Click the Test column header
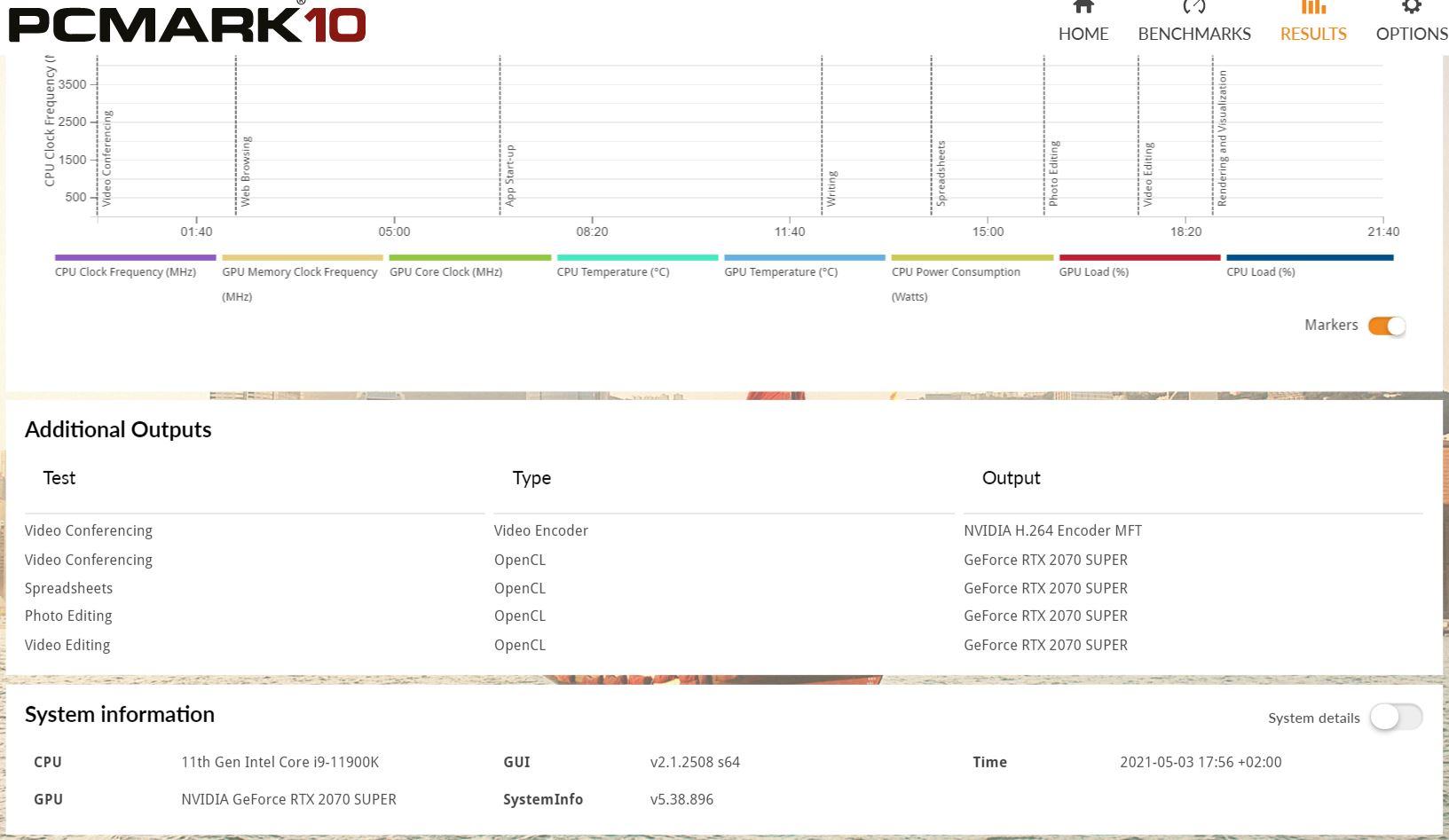The width and height of the screenshot is (1449, 840). [x=59, y=478]
